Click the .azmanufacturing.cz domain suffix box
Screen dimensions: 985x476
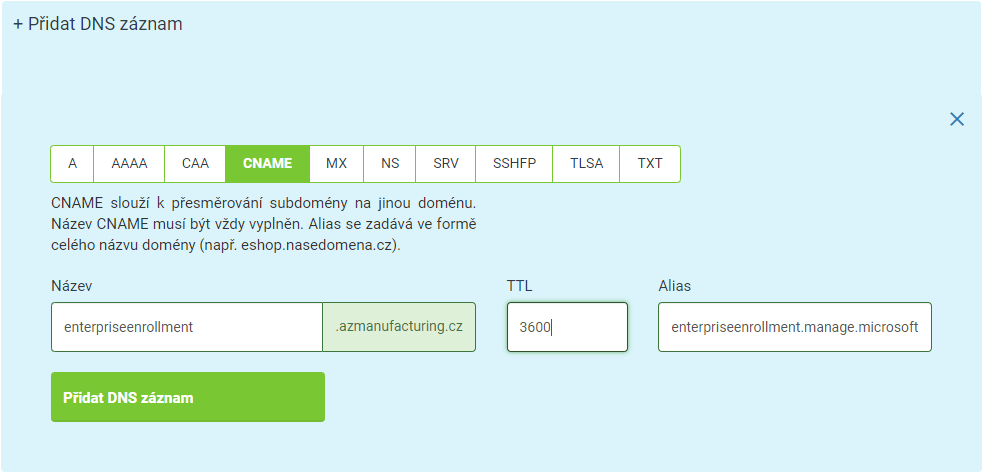click(399, 327)
